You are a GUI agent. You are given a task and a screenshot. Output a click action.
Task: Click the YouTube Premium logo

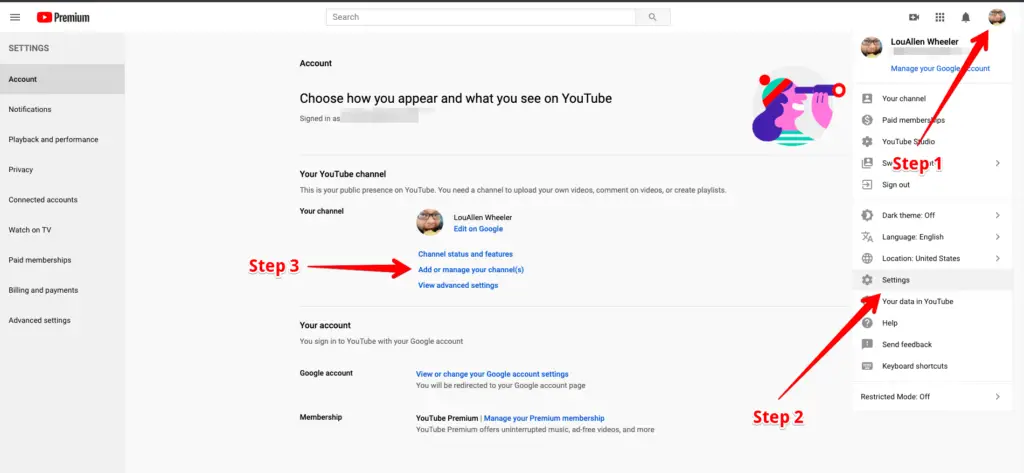coord(63,18)
